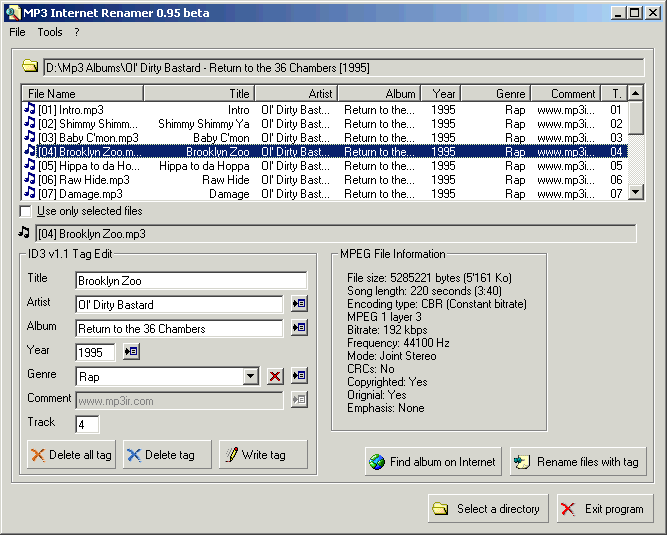Viewport: 667px width, 535px height.
Task: Click the Delete tag button
Action: coord(167,455)
